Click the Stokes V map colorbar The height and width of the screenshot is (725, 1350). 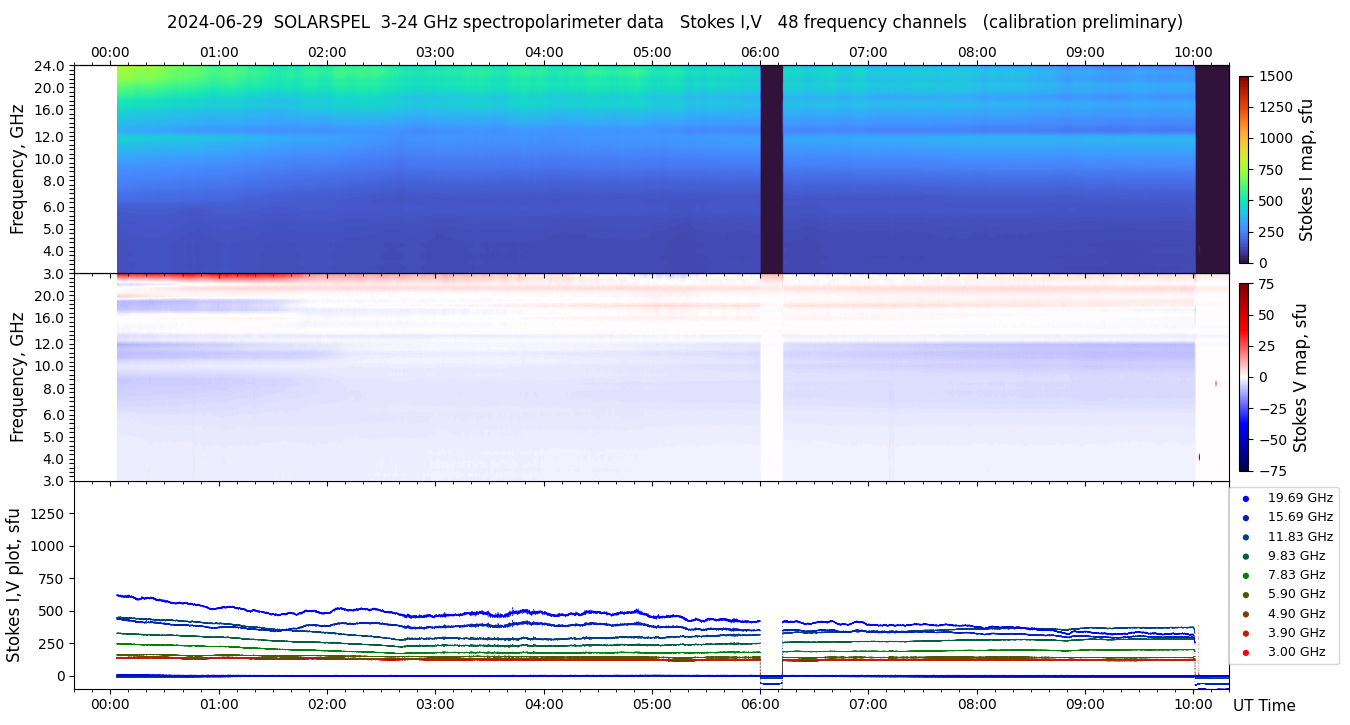(1244, 377)
